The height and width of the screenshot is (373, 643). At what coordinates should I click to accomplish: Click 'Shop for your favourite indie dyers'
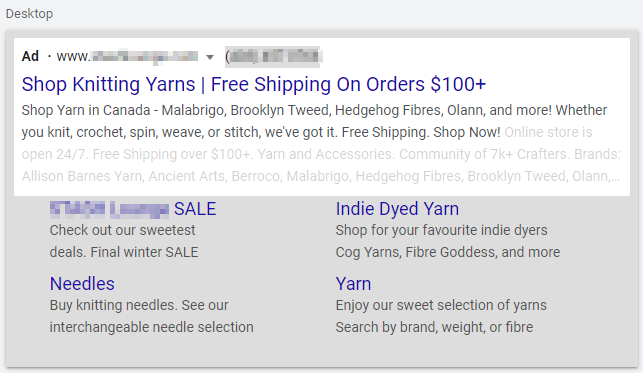pos(442,230)
